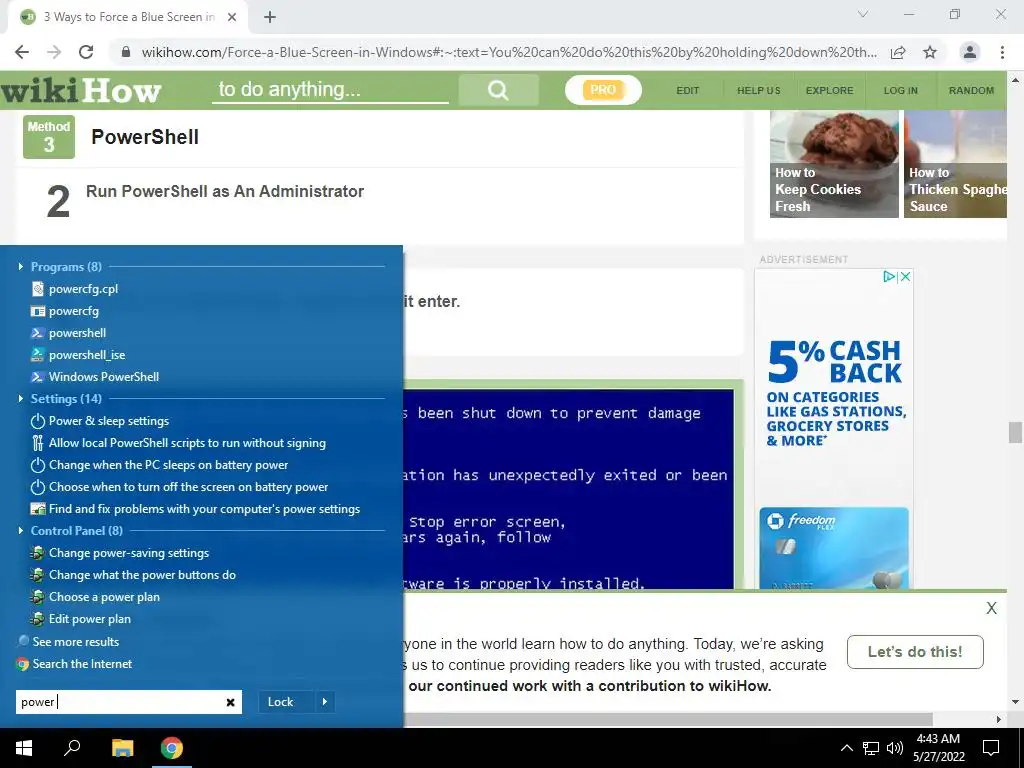
Task: Open Find and fix power problems troubleshooter
Action: pos(195,509)
